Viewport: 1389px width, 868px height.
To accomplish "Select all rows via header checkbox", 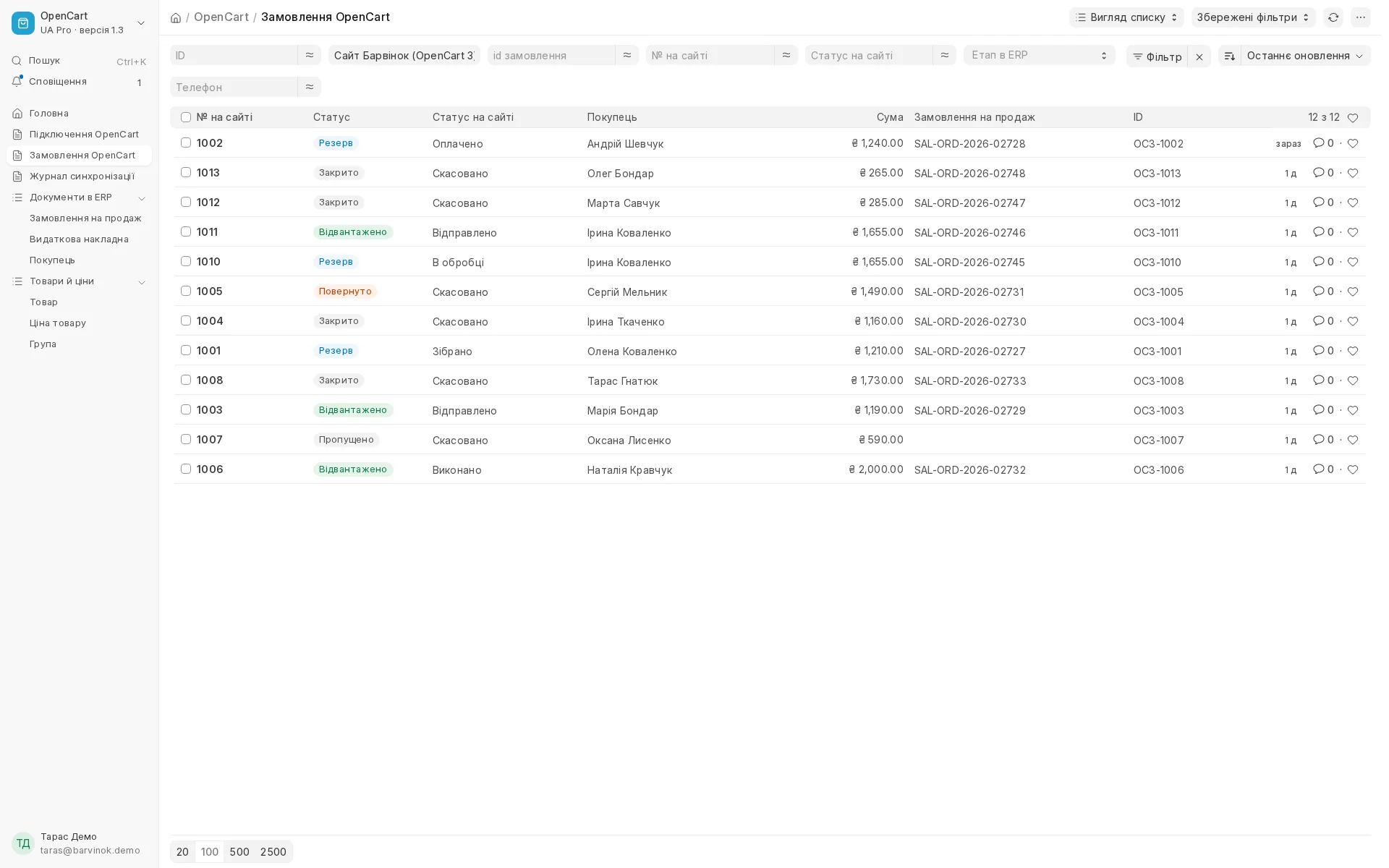I will 186,117.
